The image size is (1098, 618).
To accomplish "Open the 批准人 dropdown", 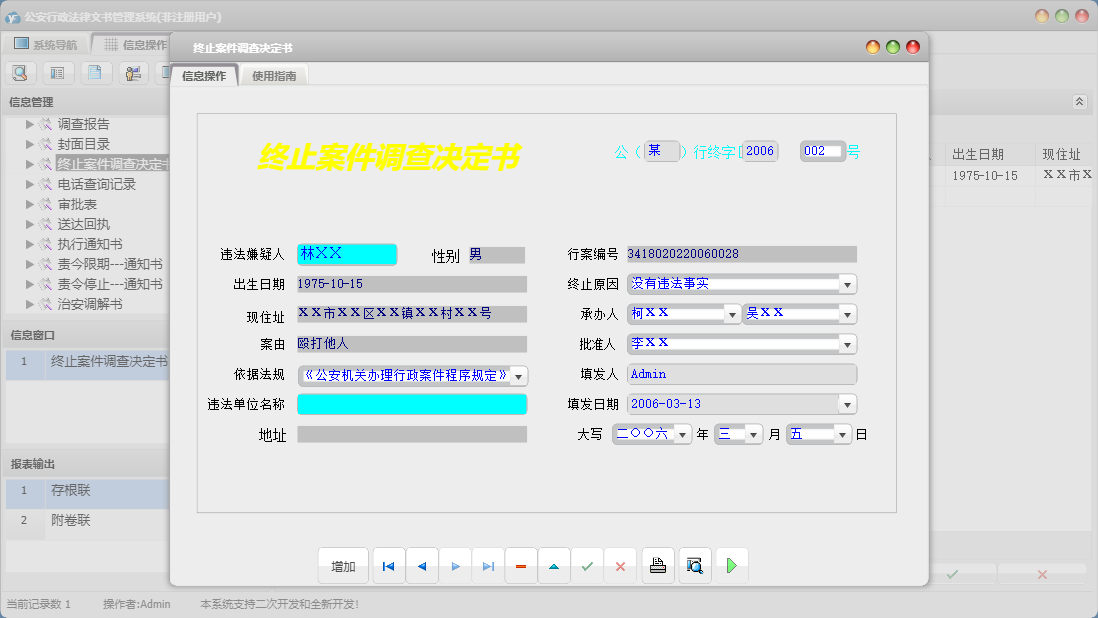I will pyautogui.click(x=848, y=344).
